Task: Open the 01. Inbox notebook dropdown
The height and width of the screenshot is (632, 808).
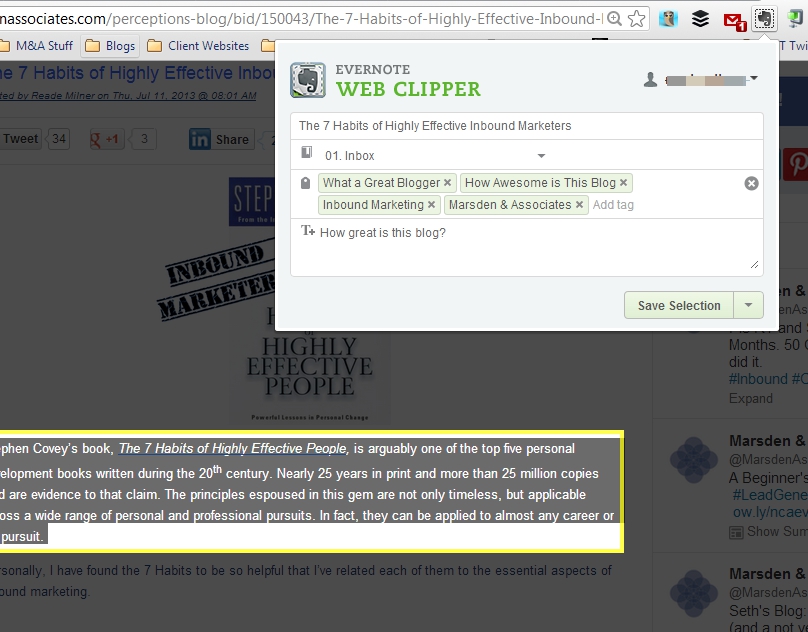Action: tap(541, 156)
